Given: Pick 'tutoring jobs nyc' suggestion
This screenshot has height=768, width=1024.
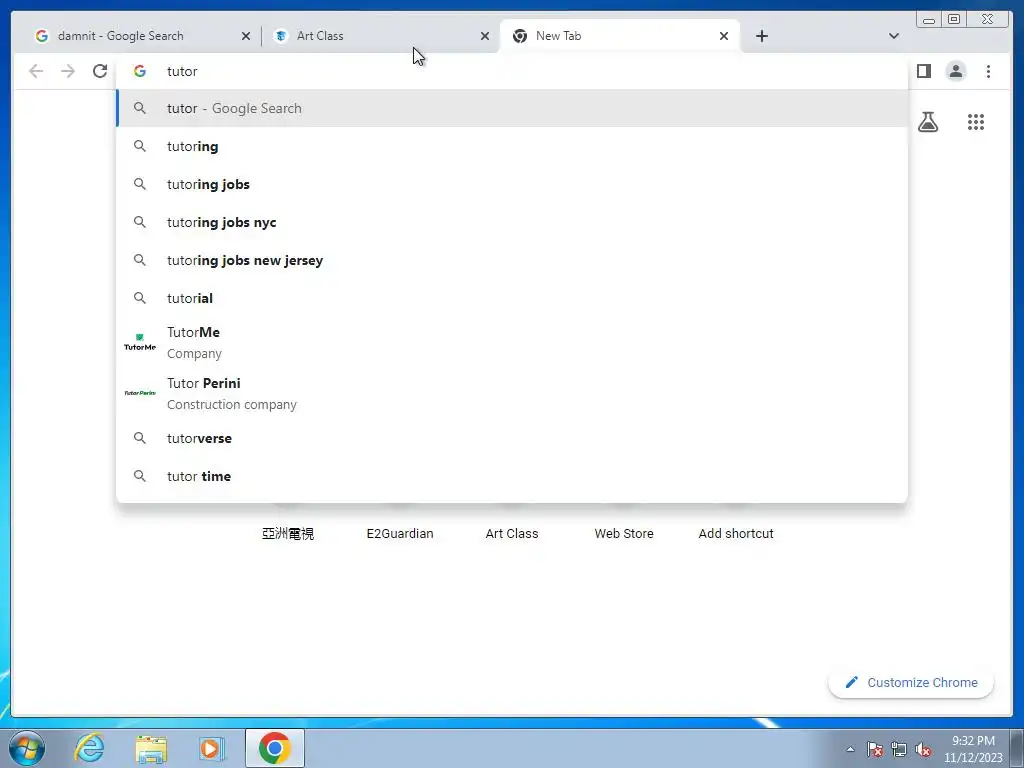Looking at the screenshot, I should (512, 222).
